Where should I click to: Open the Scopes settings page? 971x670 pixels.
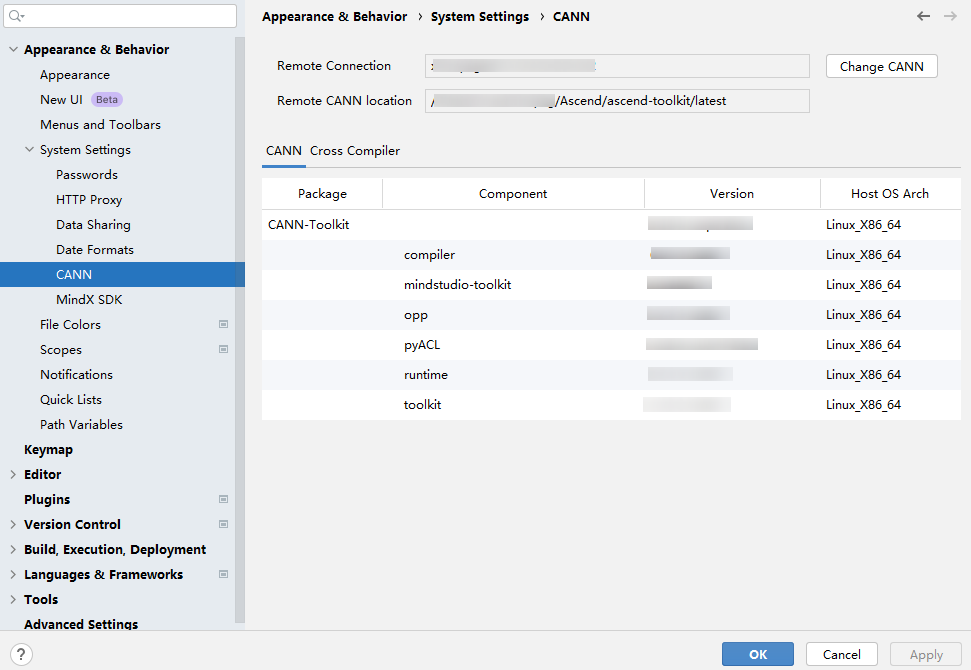pyautogui.click(x=61, y=349)
